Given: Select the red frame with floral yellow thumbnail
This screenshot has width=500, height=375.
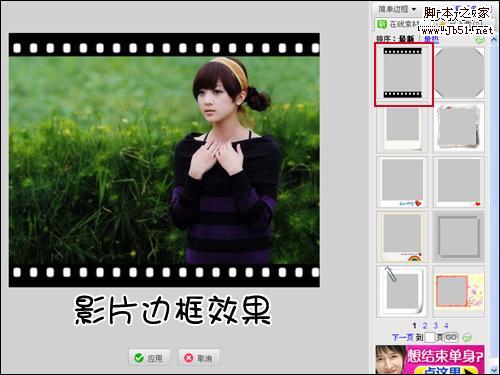Looking at the screenshot, I should [x=459, y=291].
